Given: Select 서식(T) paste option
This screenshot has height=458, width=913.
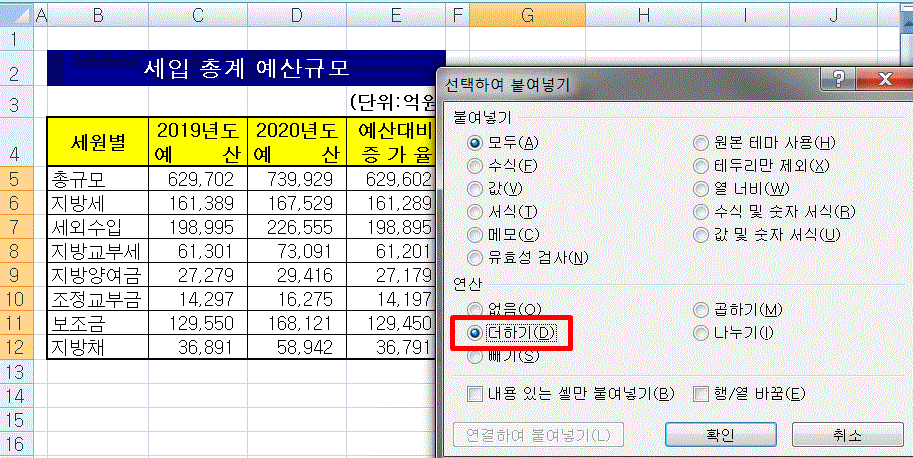Looking at the screenshot, I should [x=503, y=212].
